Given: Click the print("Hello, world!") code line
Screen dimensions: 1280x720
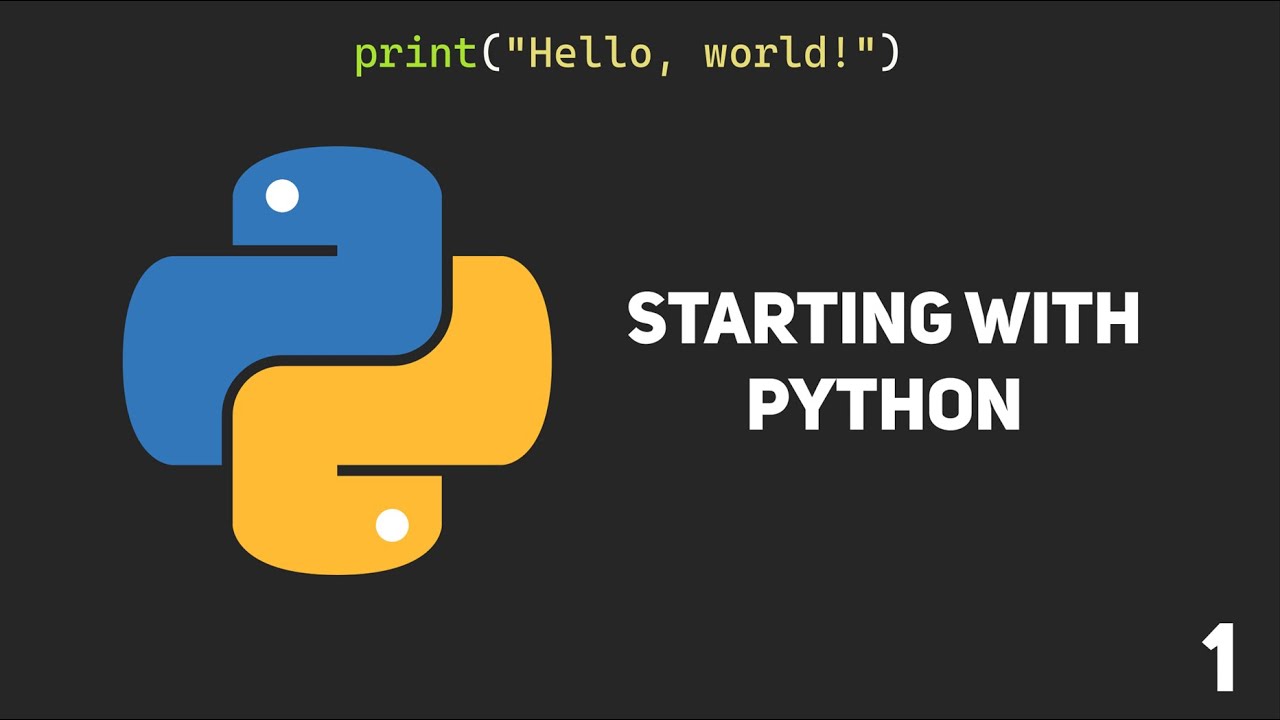Looking at the screenshot, I should point(628,53).
